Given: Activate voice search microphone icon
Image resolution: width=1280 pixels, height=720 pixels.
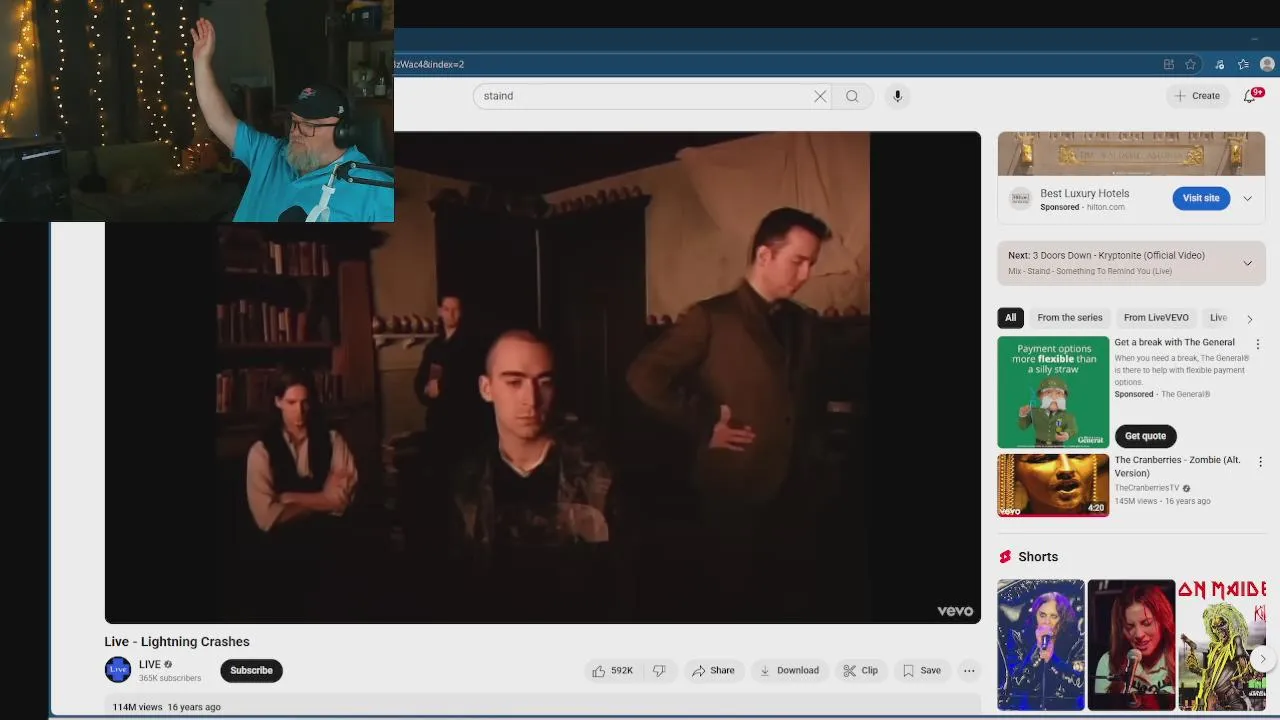Looking at the screenshot, I should 897,96.
